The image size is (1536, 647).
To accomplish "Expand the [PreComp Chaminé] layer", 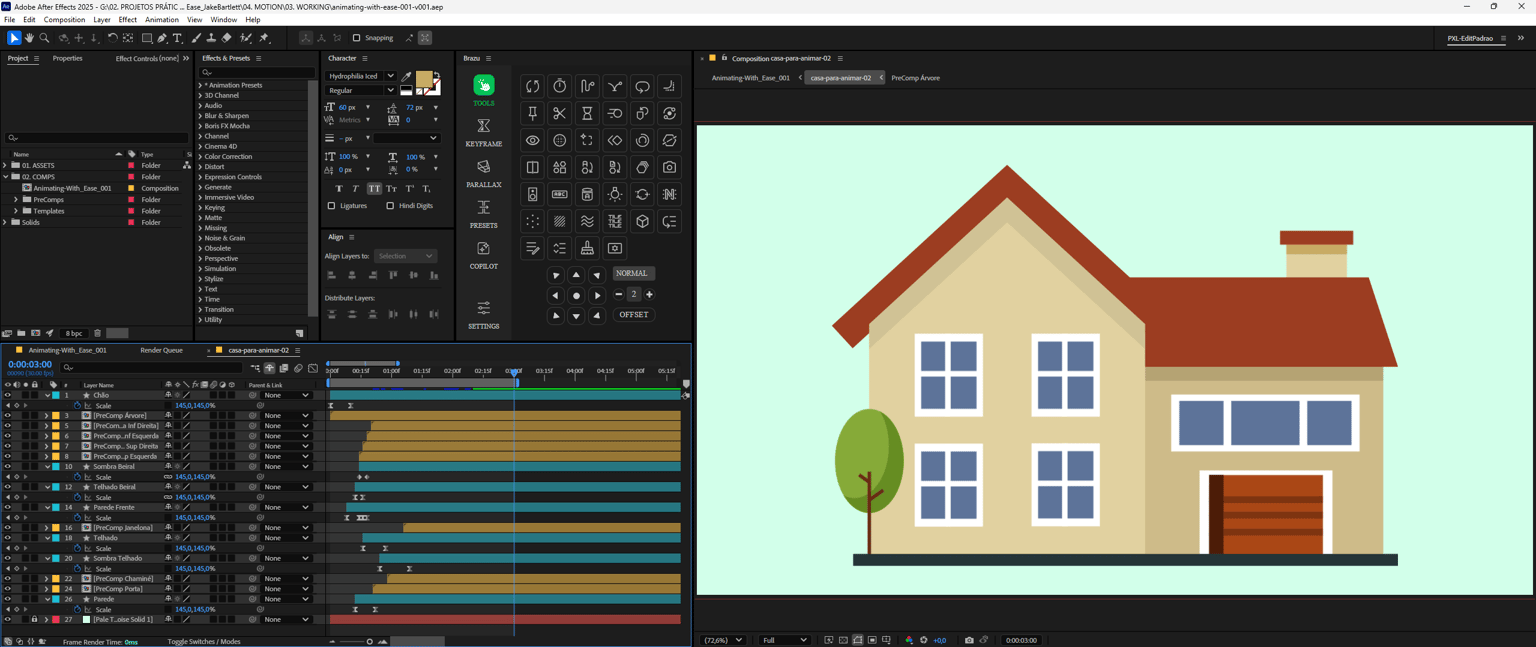I will point(47,579).
